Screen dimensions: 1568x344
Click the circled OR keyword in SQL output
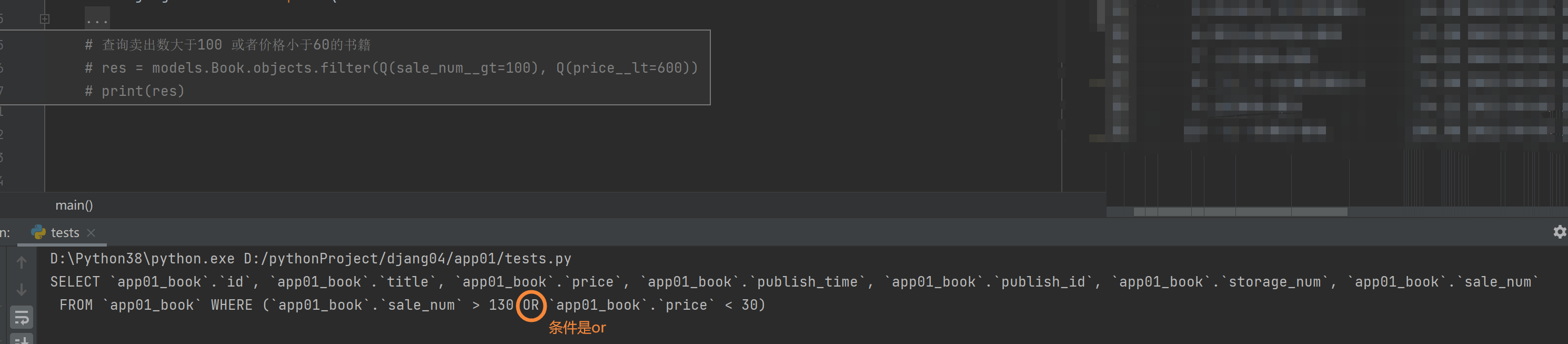(531, 305)
